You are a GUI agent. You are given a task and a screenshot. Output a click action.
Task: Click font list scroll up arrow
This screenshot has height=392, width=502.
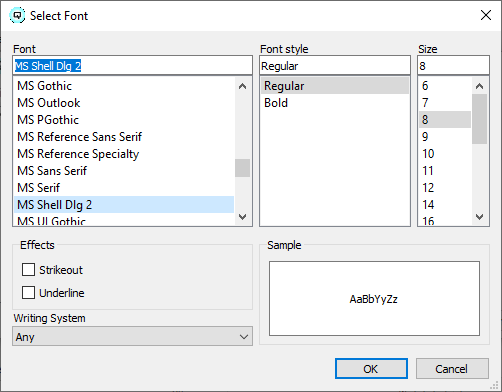pos(242,86)
